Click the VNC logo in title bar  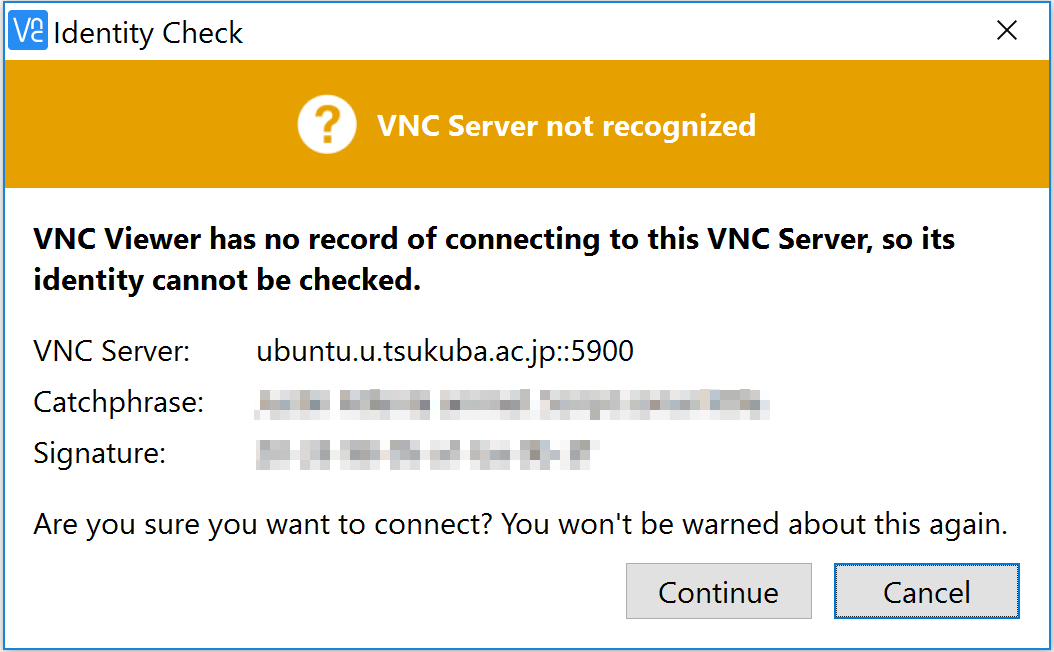[x=27, y=31]
